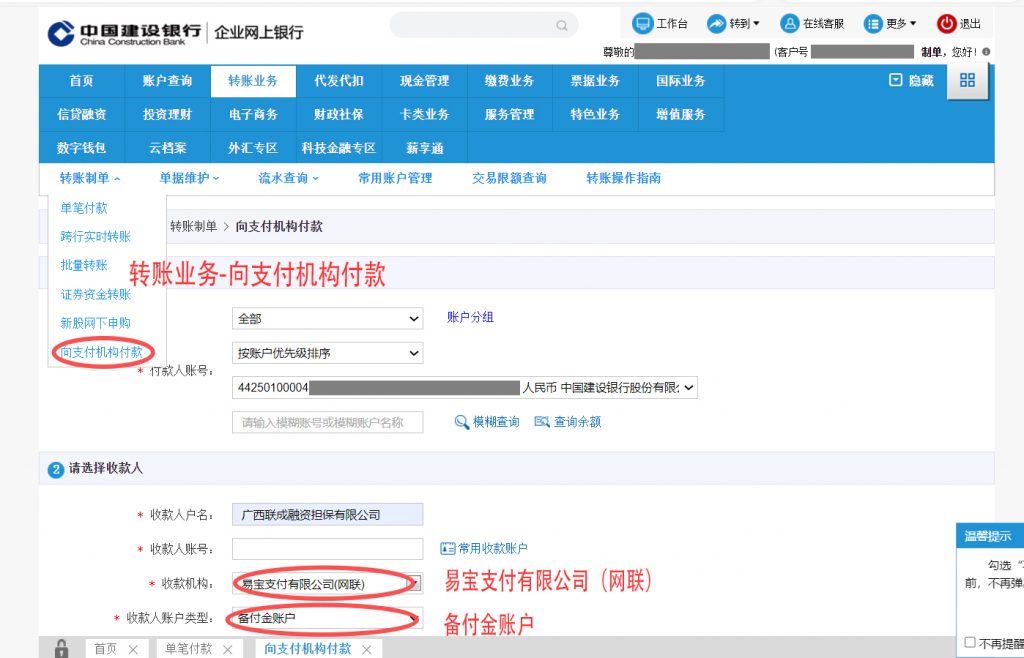Image resolution: width=1024 pixels, height=658 pixels.
Task: Select 证券资金转账 menu entry
Action: (x=96, y=294)
